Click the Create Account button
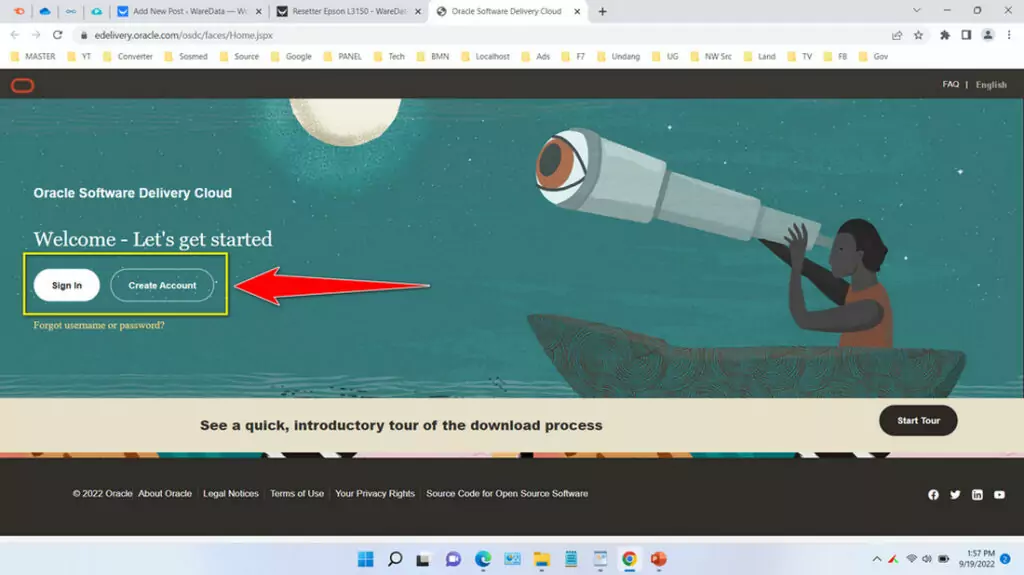The image size is (1024, 575). pos(162,286)
